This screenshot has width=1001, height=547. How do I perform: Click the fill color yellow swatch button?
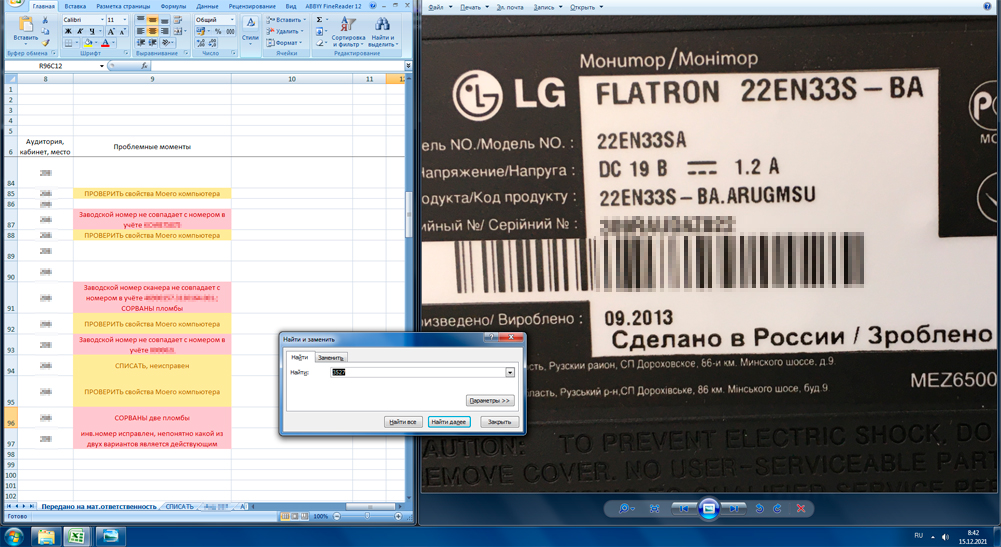pos(88,43)
